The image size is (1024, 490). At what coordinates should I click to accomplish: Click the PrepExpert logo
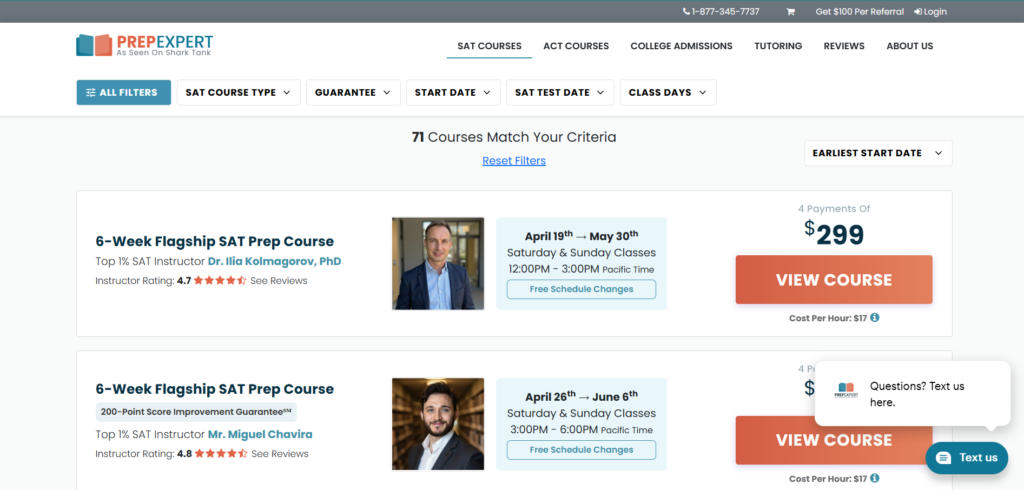tap(144, 45)
